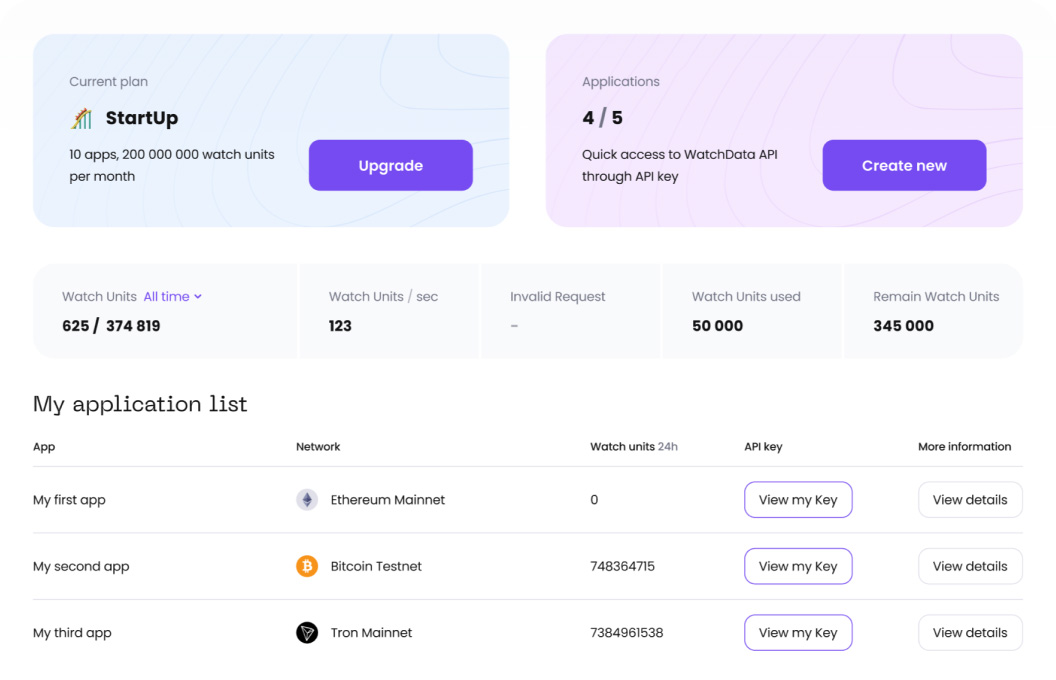Reveal the API key of My second app
Viewport: 1056px width, 680px height.
798,566
